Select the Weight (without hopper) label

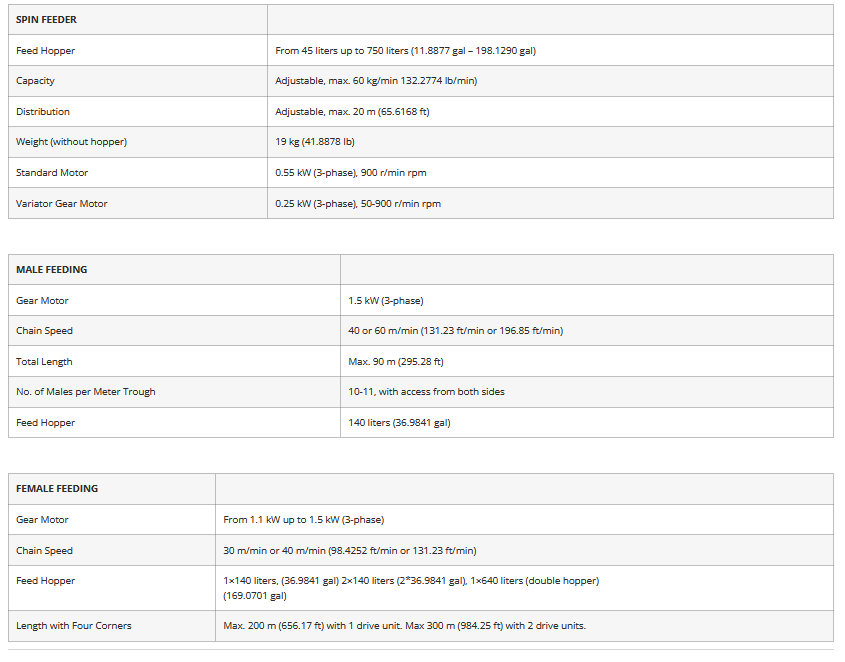click(71, 142)
